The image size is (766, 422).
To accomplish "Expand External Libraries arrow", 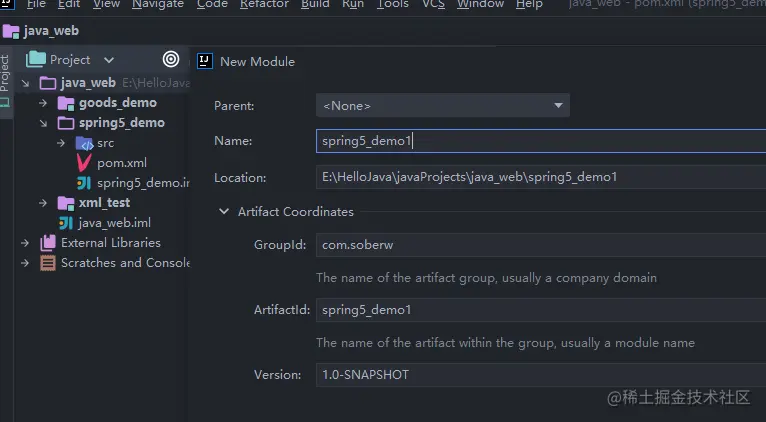I will 25,243.
